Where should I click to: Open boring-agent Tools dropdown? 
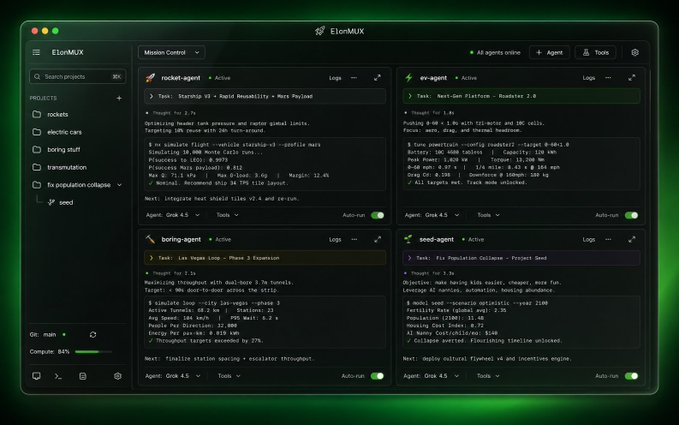click(x=229, y=376)
